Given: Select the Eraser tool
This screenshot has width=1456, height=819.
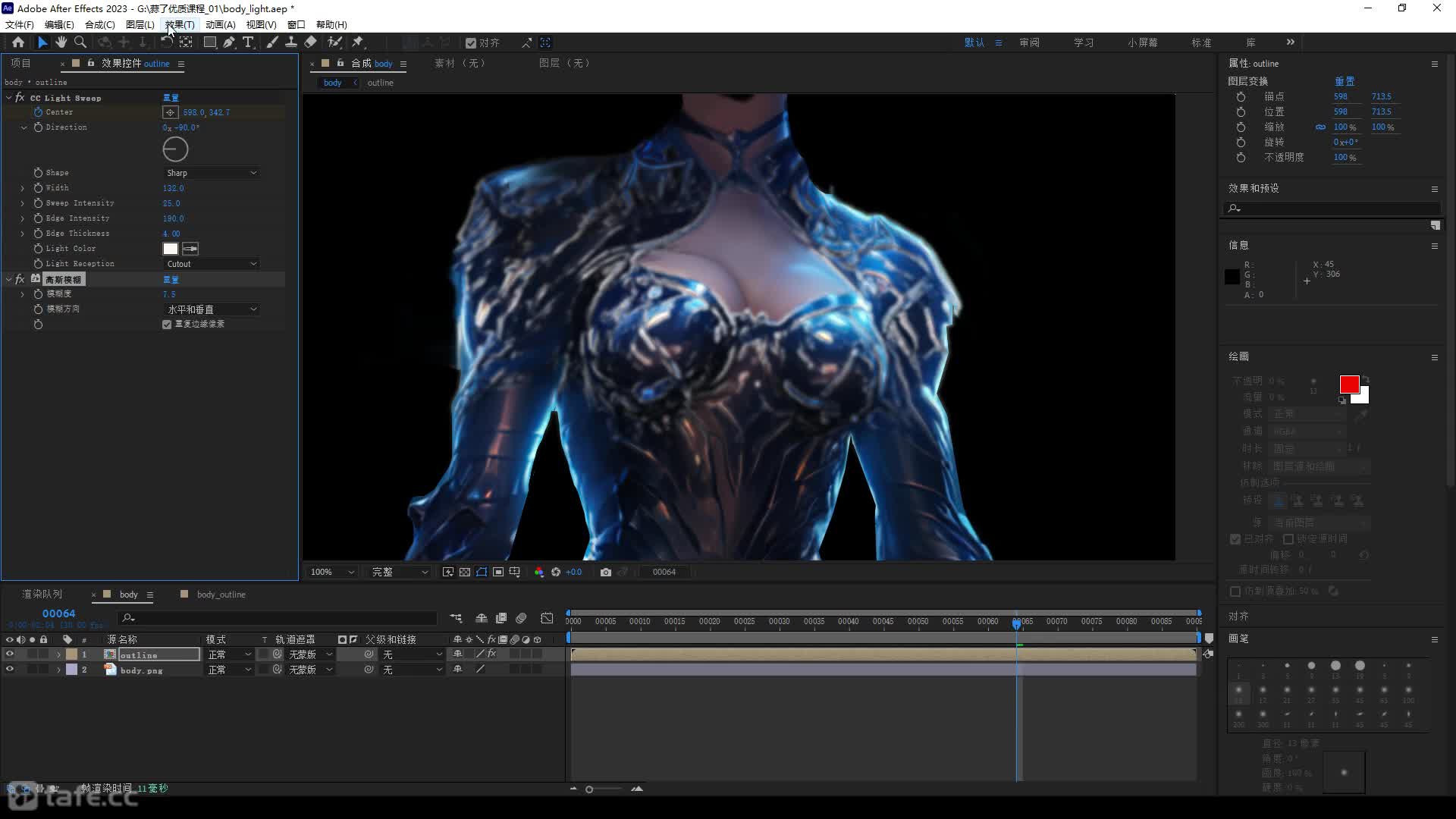Looking at the screenshot, I should click(x=310, y=42).
